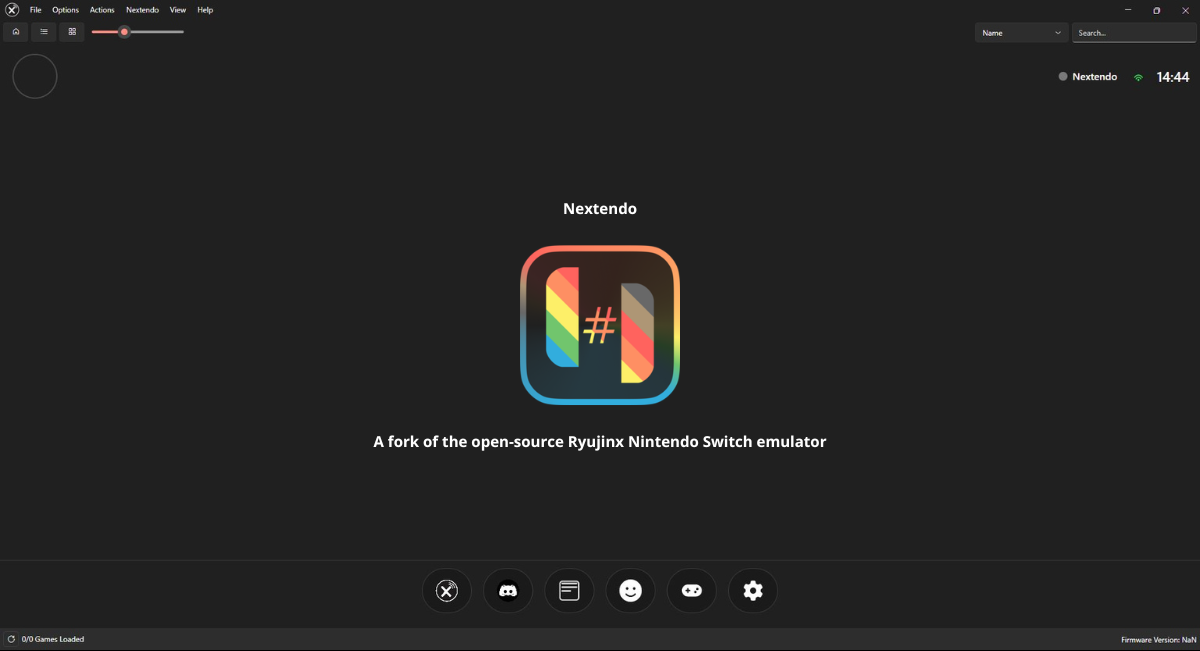1200x651 pixels.
Task: Open the Actions menu
Action: click(102, 10)
